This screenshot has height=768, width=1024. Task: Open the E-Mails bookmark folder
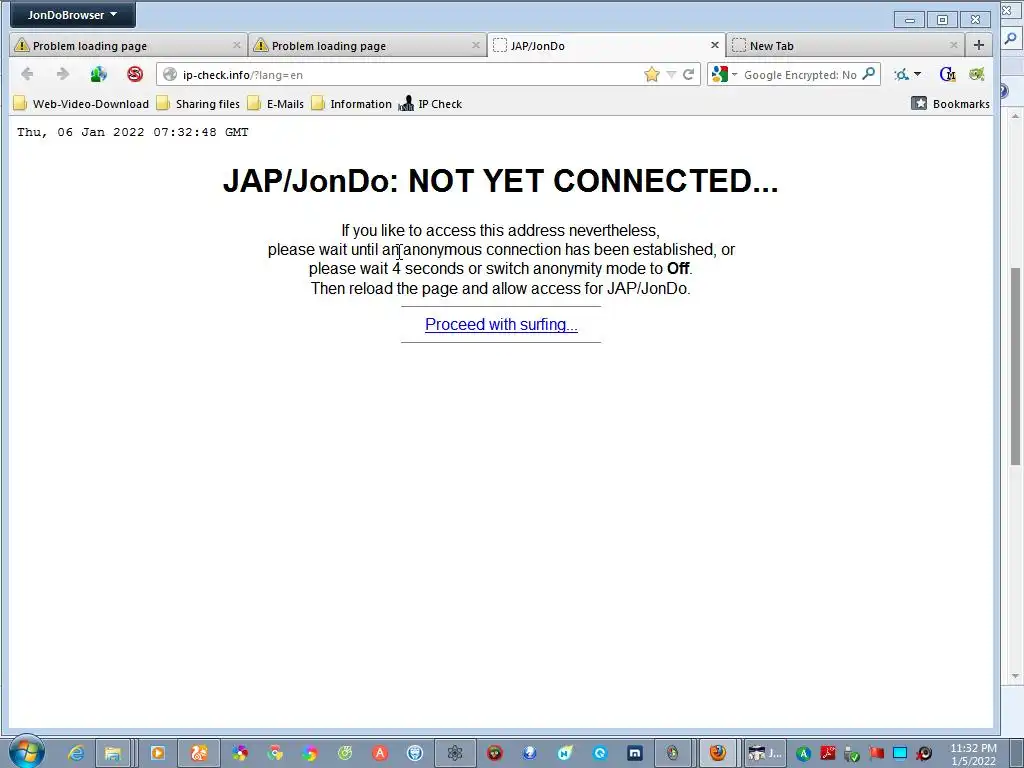click(x=276, y=104)
